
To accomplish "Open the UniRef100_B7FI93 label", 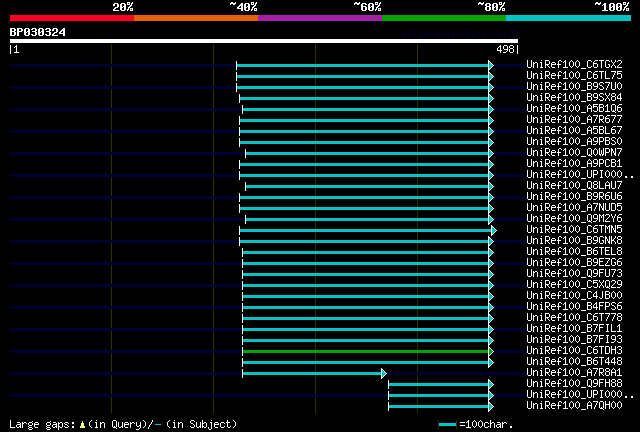I will coord(574,340).
